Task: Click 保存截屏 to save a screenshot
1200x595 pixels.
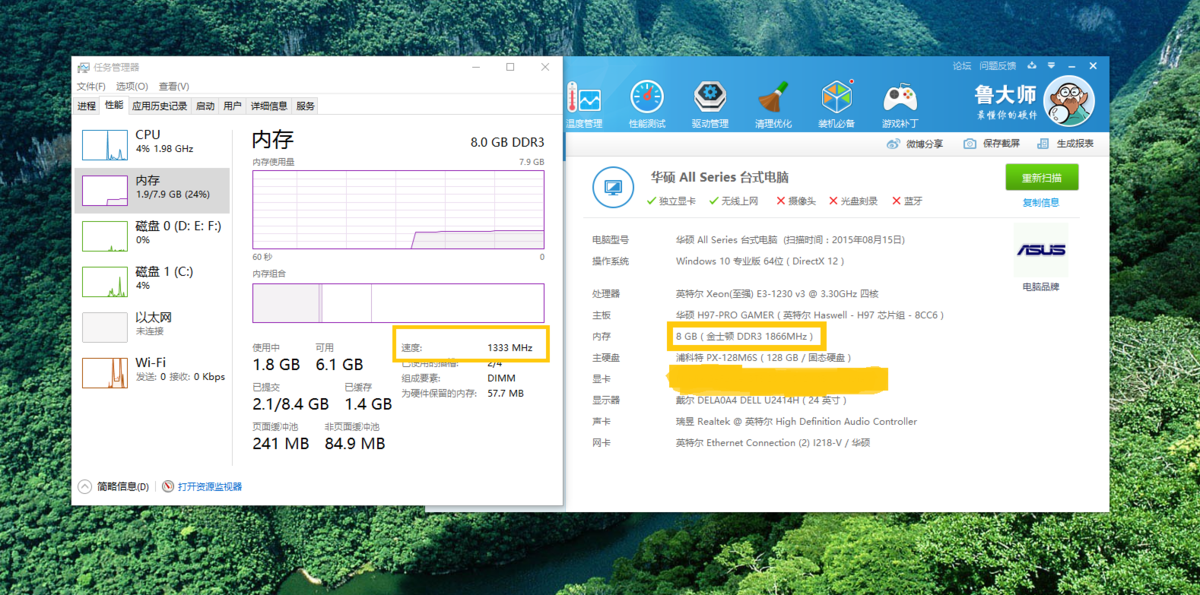Action: point(992,144)
